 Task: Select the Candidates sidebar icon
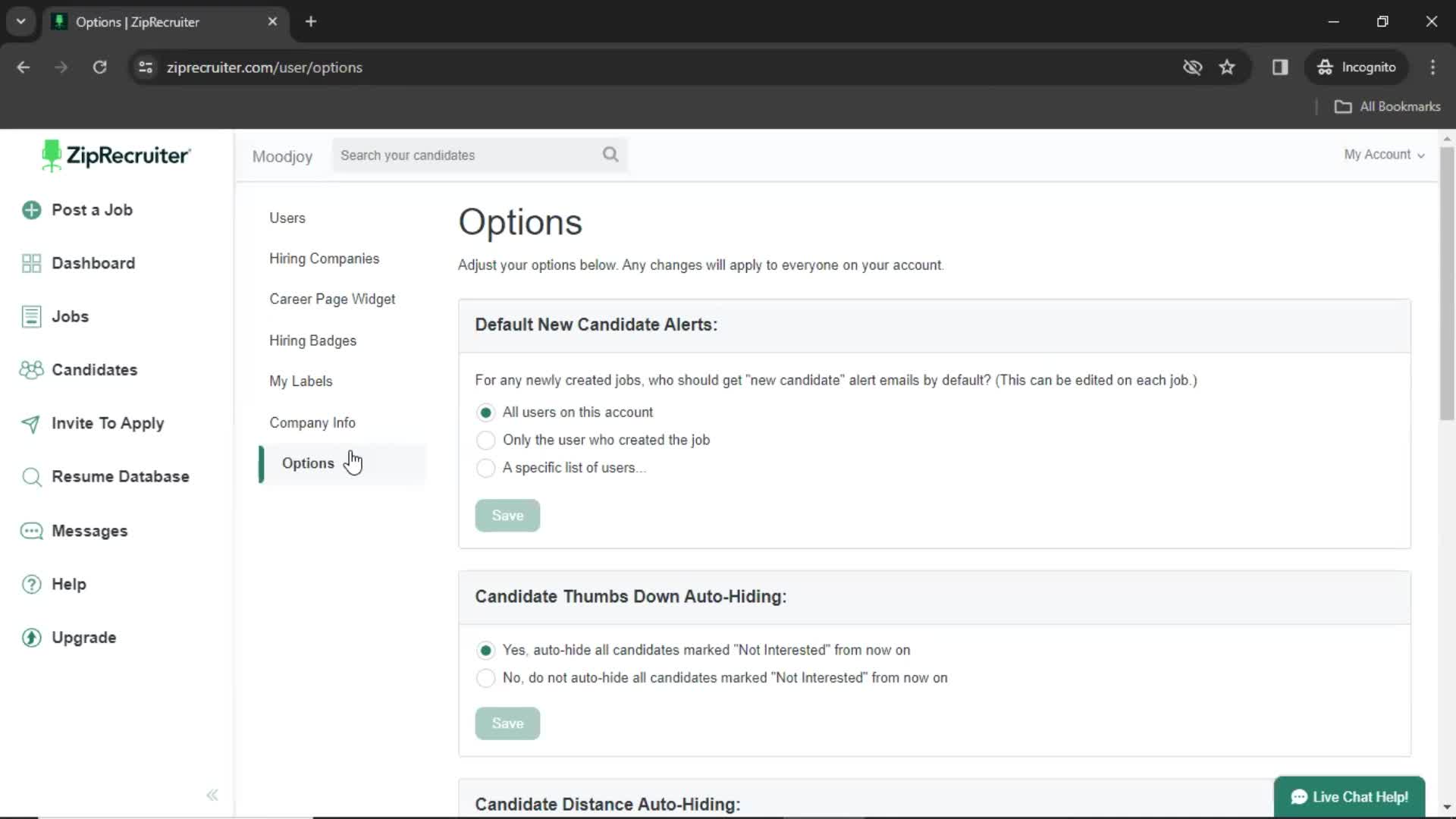click(x=30, y=369)
